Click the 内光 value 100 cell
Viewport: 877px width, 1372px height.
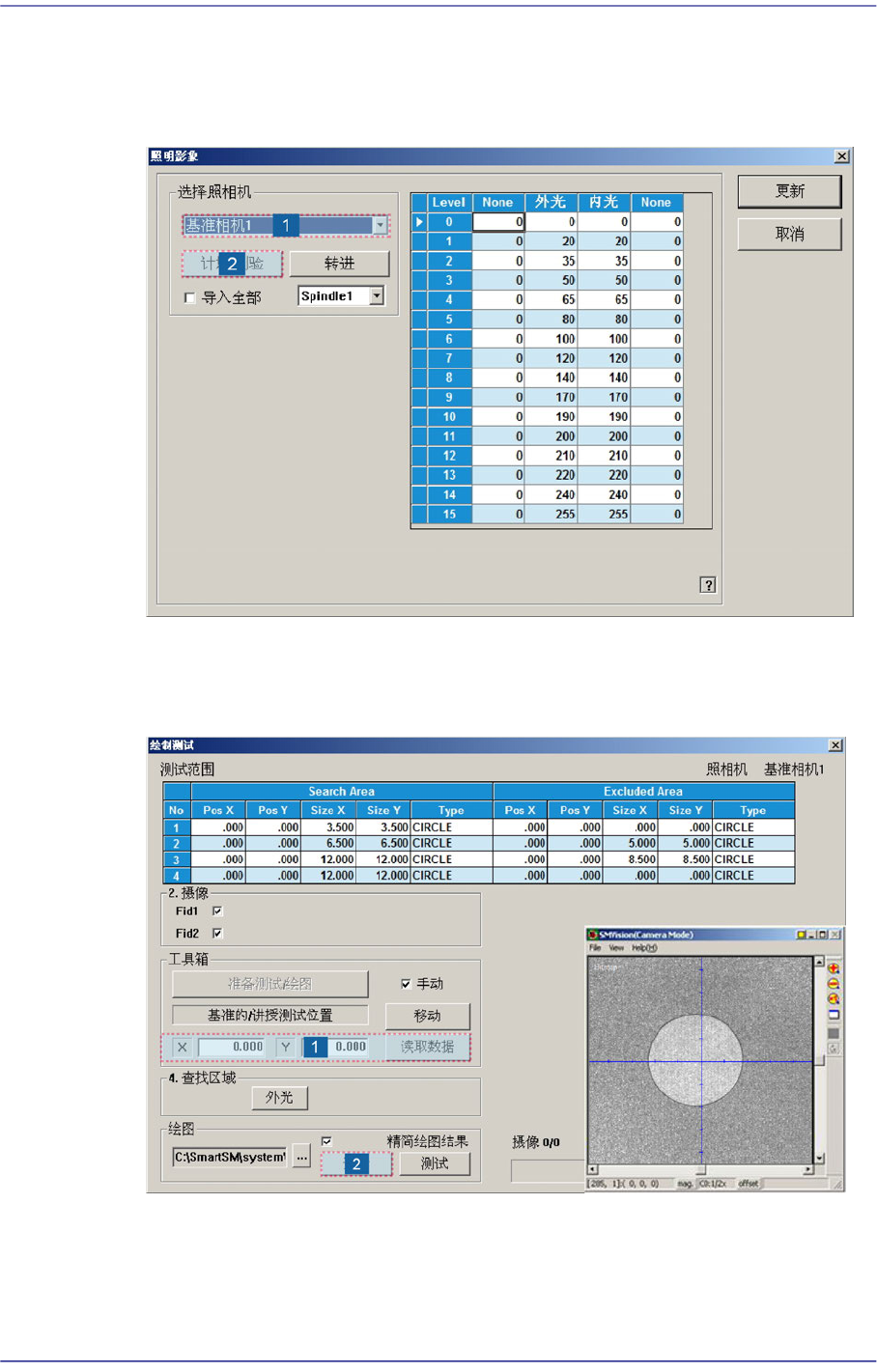click(604, 339)
